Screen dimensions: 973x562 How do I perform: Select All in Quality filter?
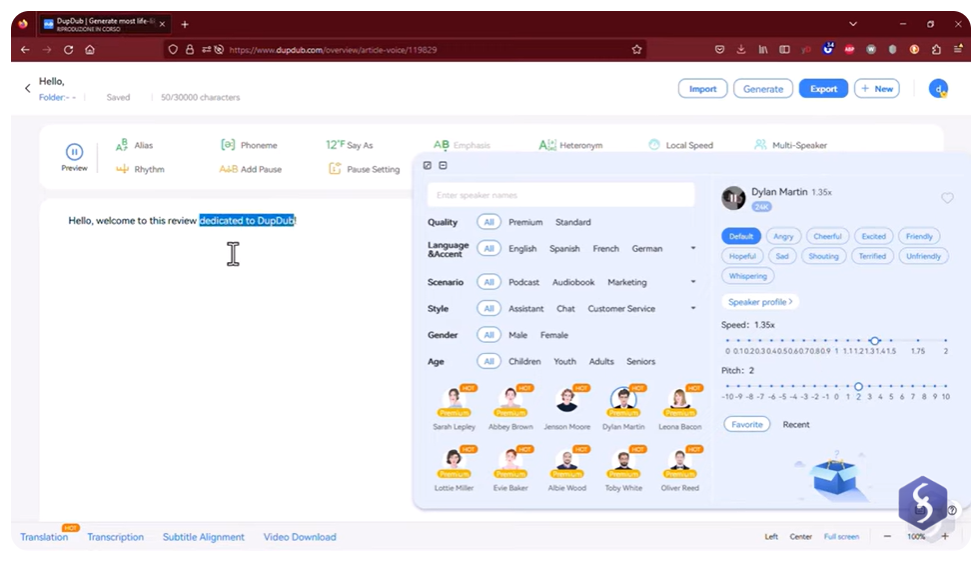coord(488,222)
